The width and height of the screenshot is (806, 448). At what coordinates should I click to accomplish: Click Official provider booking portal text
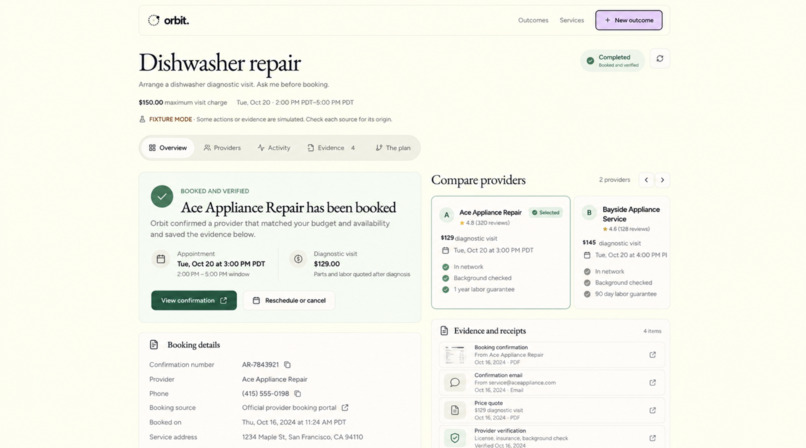pyautogui.click(x=289, y=407)
